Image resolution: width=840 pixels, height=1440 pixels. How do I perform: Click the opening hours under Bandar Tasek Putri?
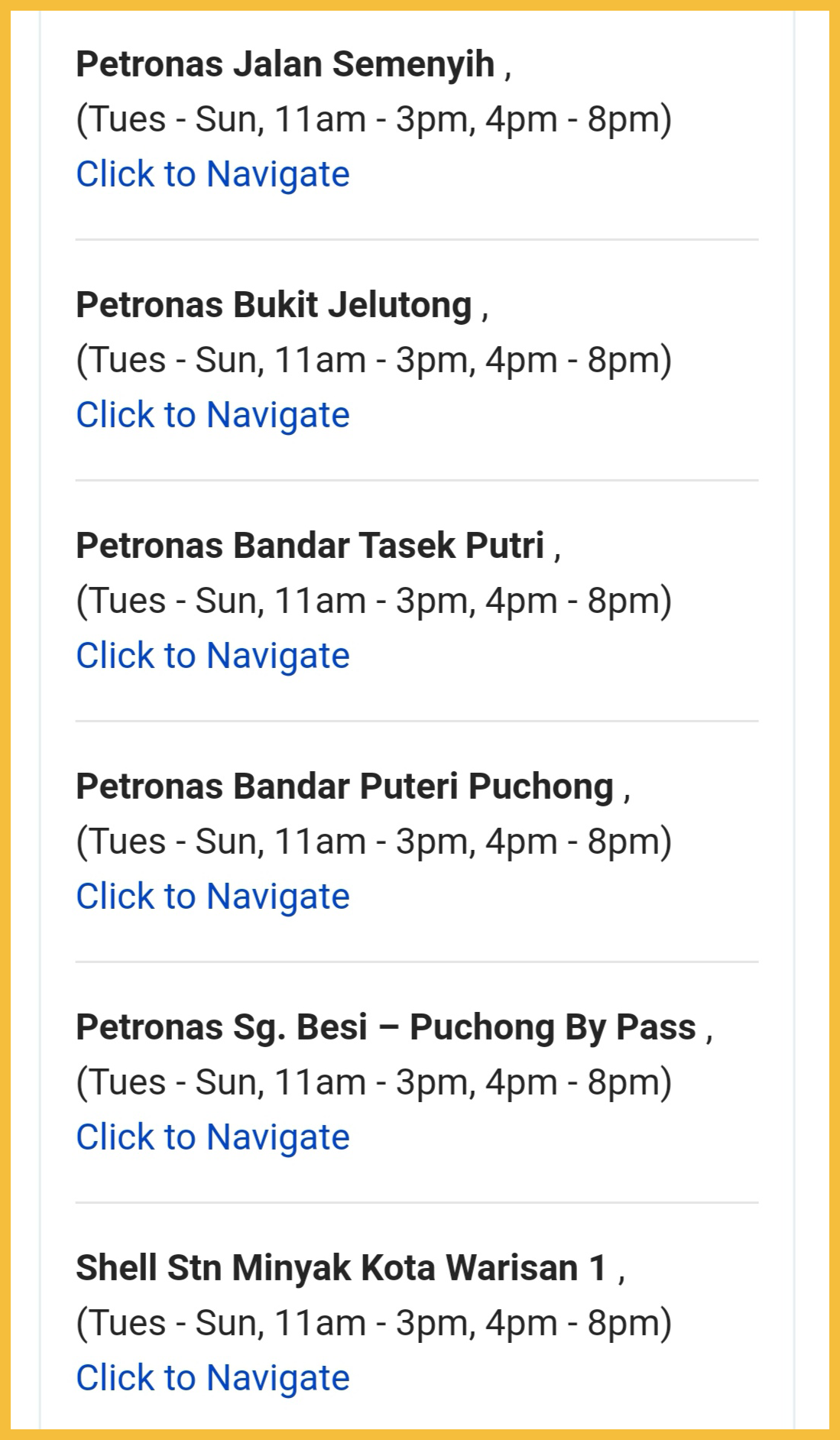point(374,601)
